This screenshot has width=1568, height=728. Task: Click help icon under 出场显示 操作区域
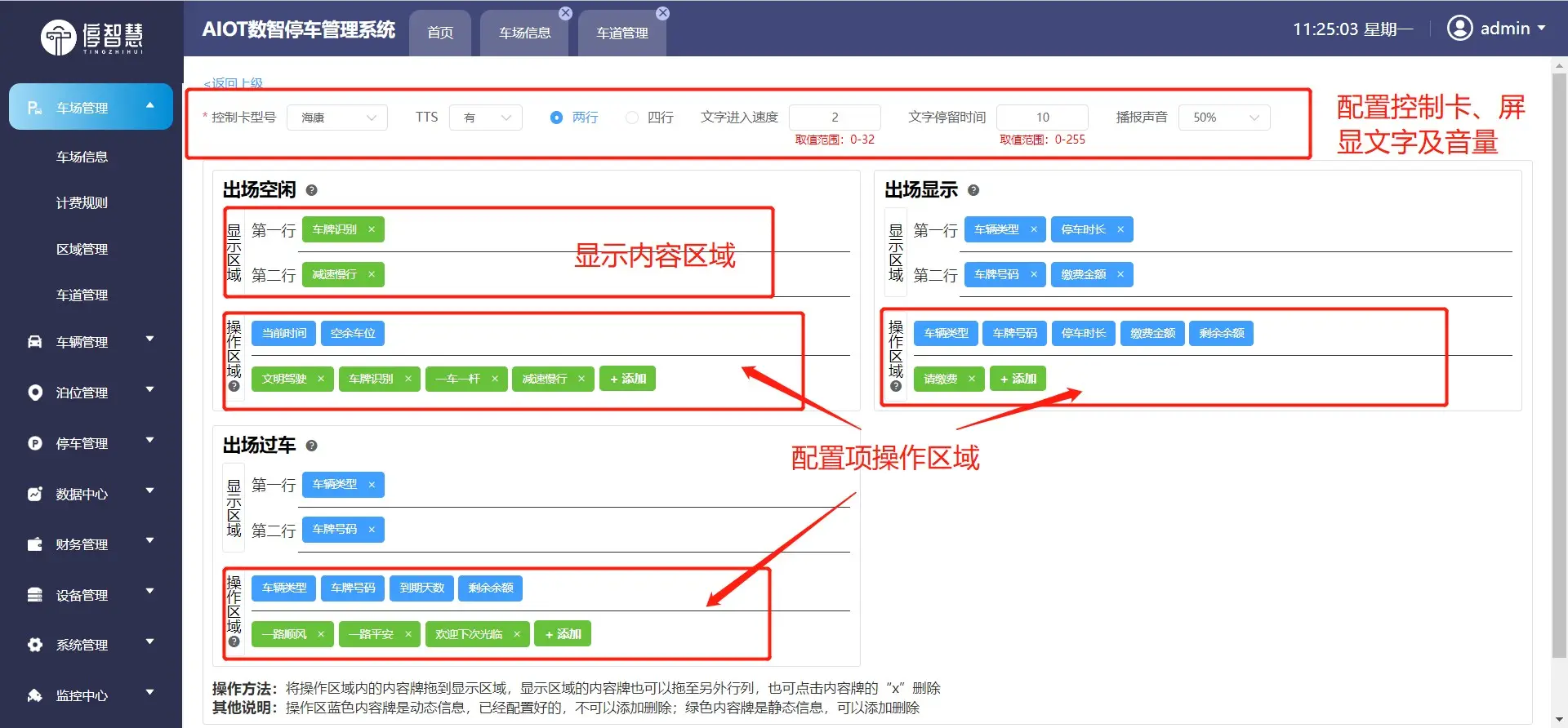(x=896, y=386)
